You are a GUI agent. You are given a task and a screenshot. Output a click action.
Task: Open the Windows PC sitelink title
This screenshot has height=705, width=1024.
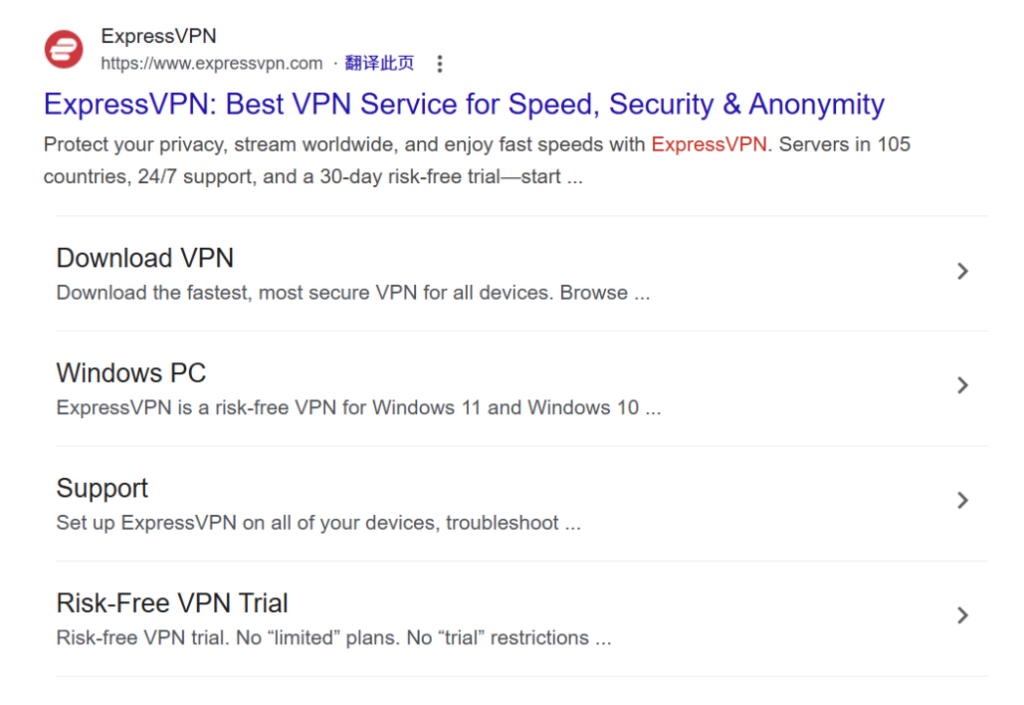[x=131, y=373]
